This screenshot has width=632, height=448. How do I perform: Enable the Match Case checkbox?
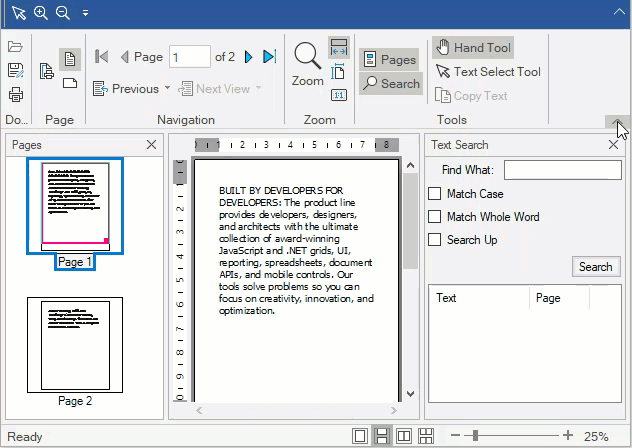(435, 194)
